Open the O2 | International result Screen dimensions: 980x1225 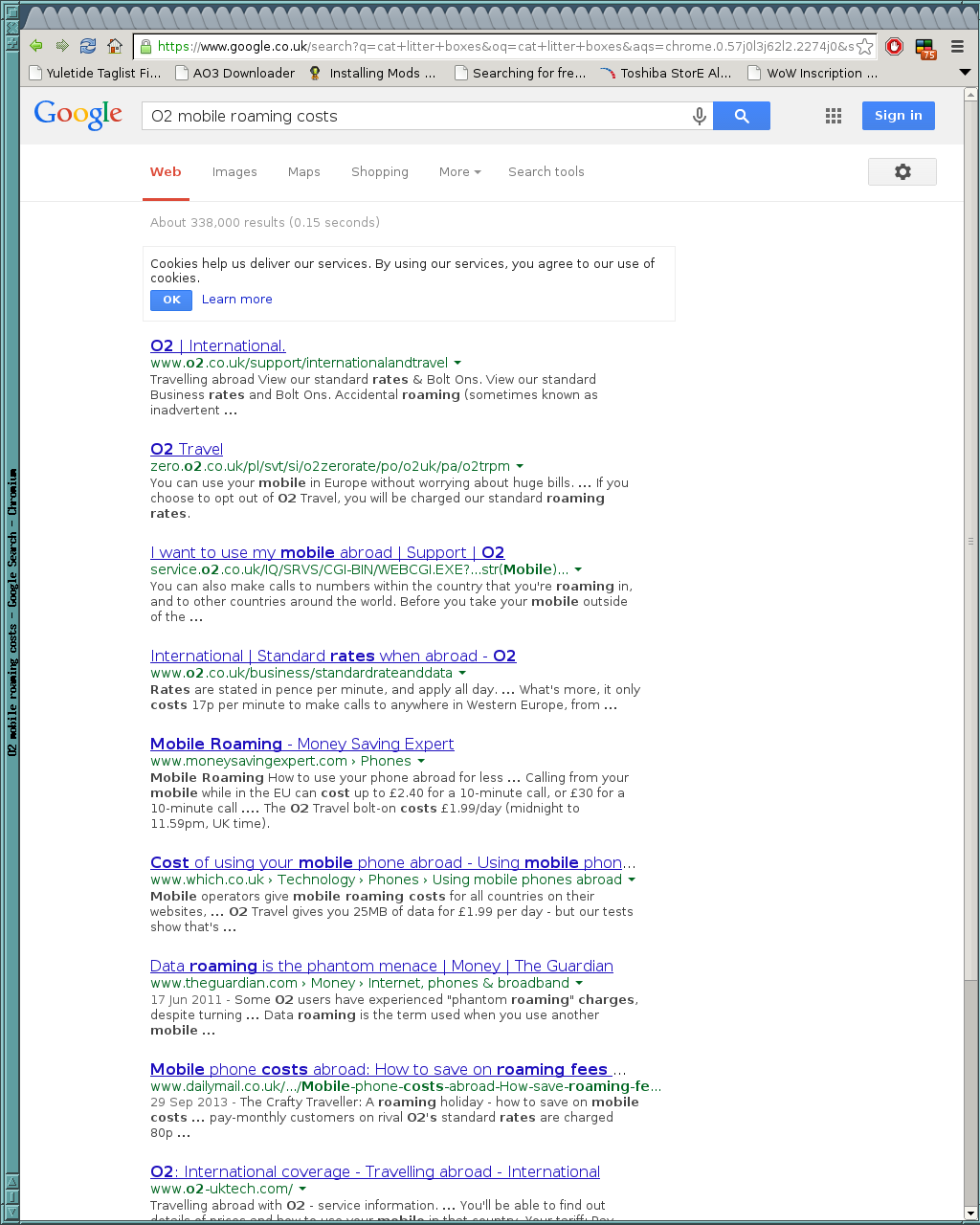coord(218,345)
